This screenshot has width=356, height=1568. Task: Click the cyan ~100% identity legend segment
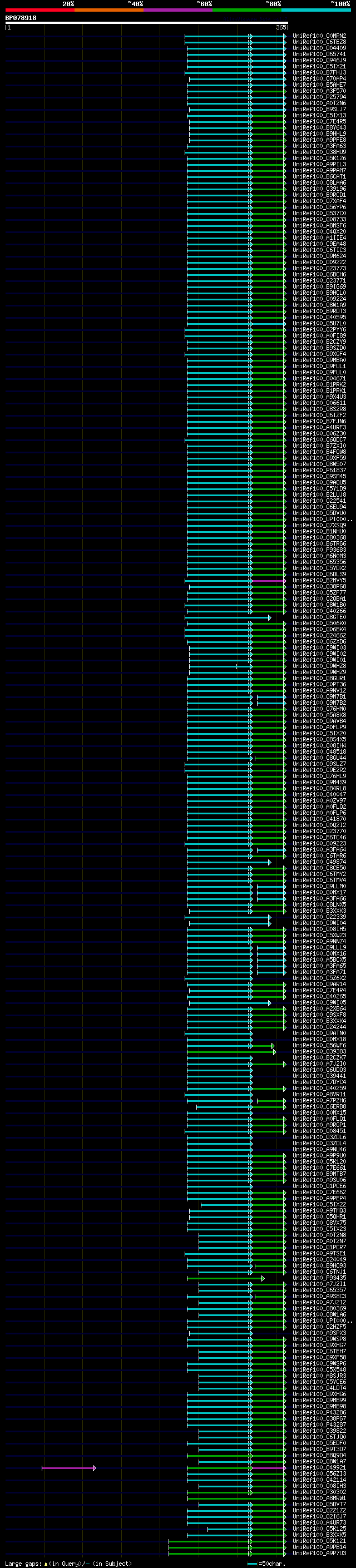[317, 10]
